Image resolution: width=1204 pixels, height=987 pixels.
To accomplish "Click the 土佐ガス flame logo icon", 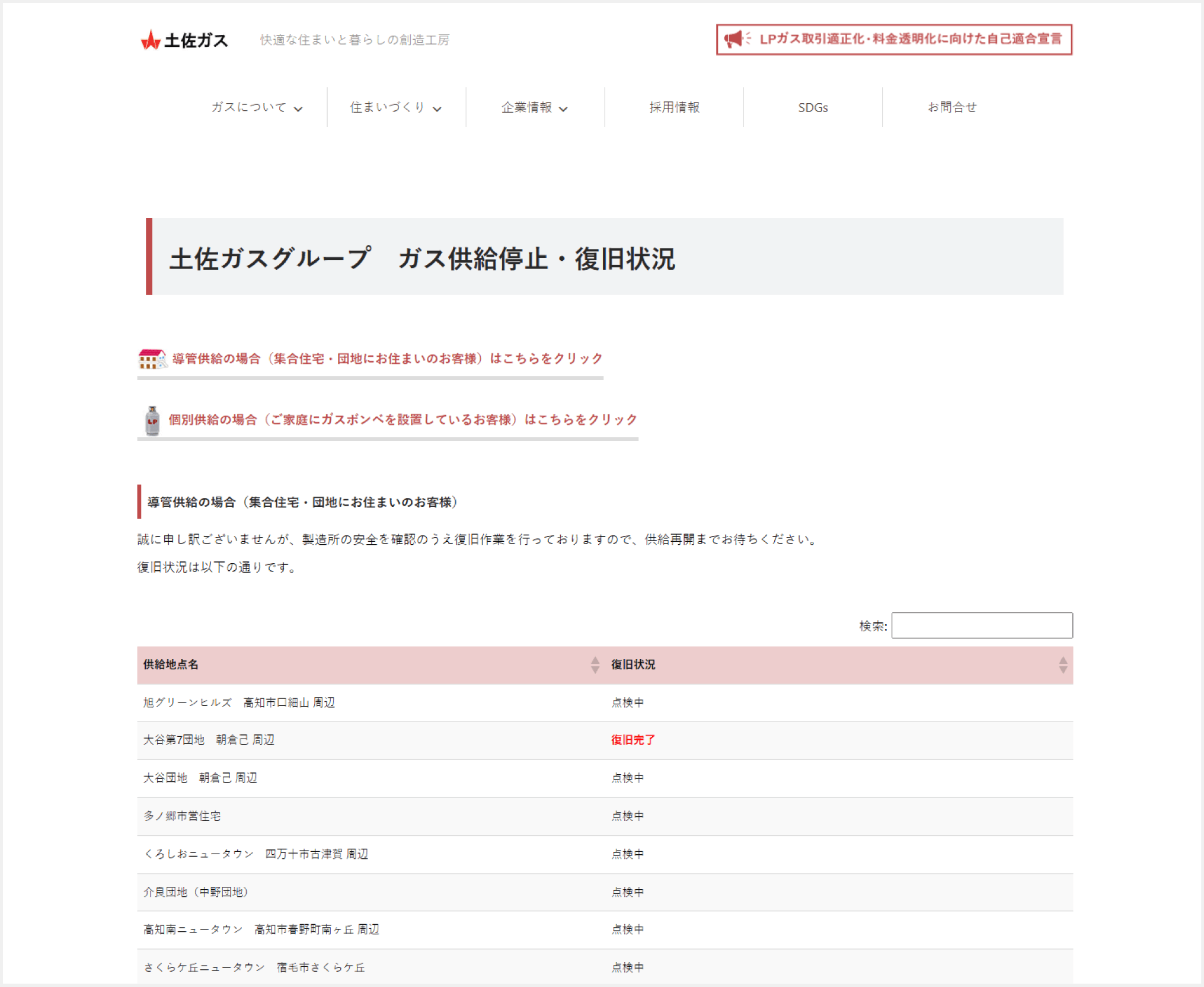I will (151, 40).
